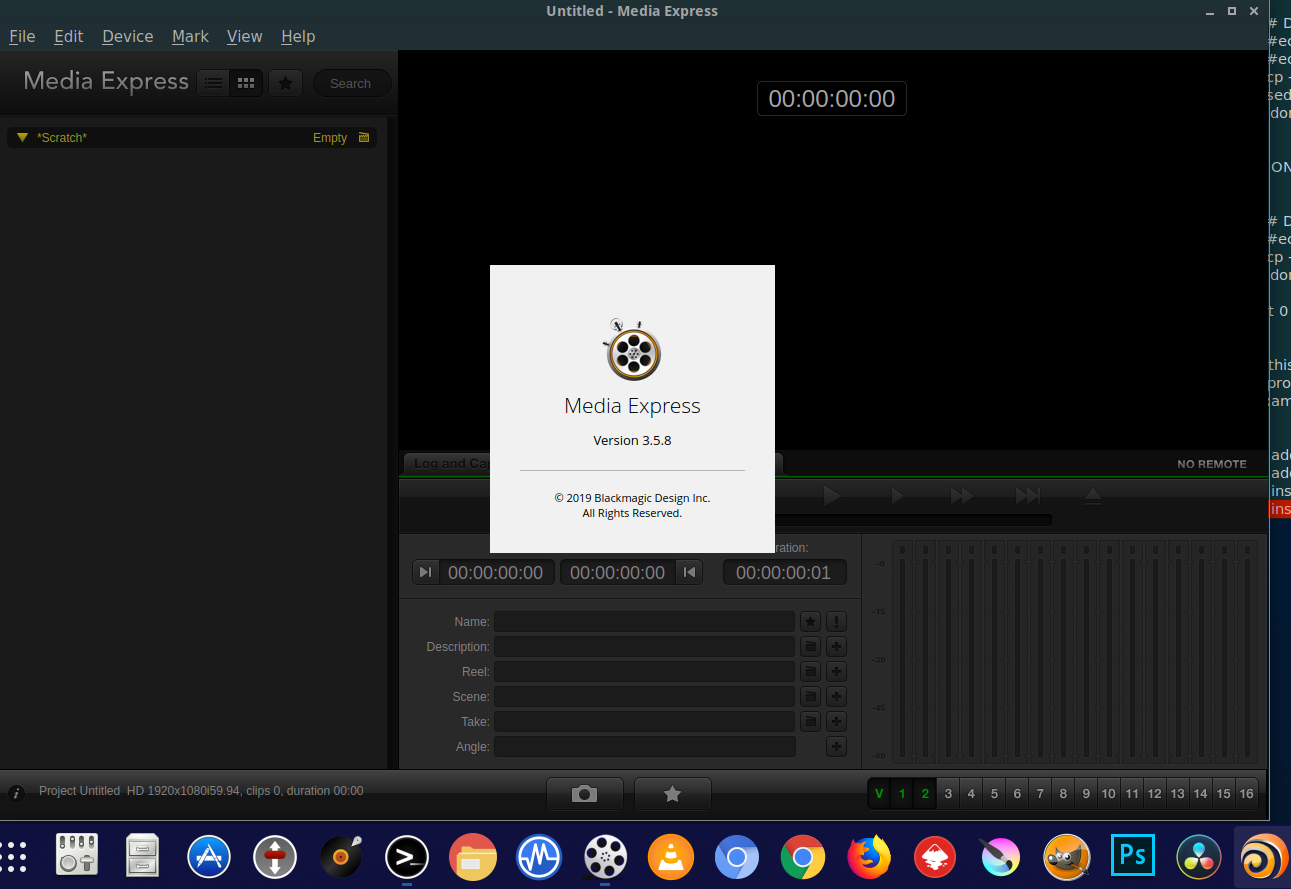Click the large play transport button
The image size is (1291, 889).
tap(832, 495)
